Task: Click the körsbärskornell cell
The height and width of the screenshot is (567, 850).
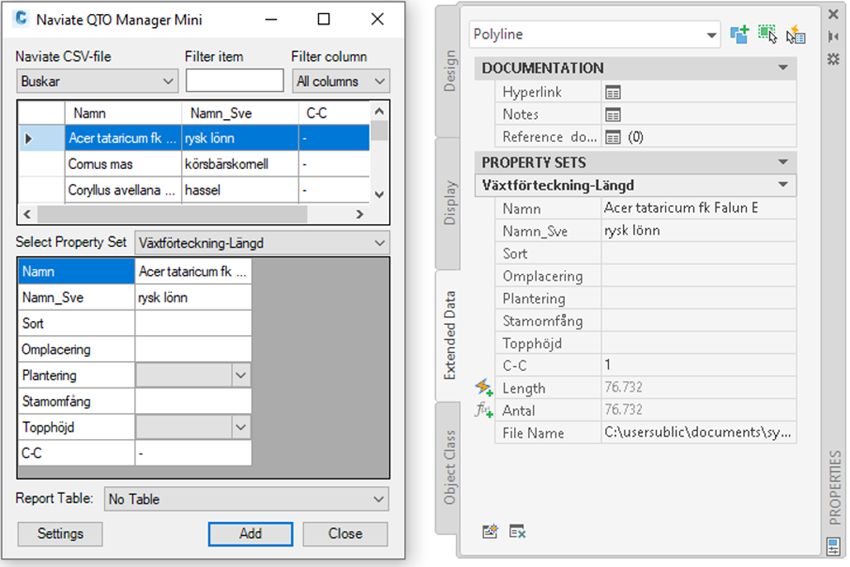Action: [x=240, y=164]
